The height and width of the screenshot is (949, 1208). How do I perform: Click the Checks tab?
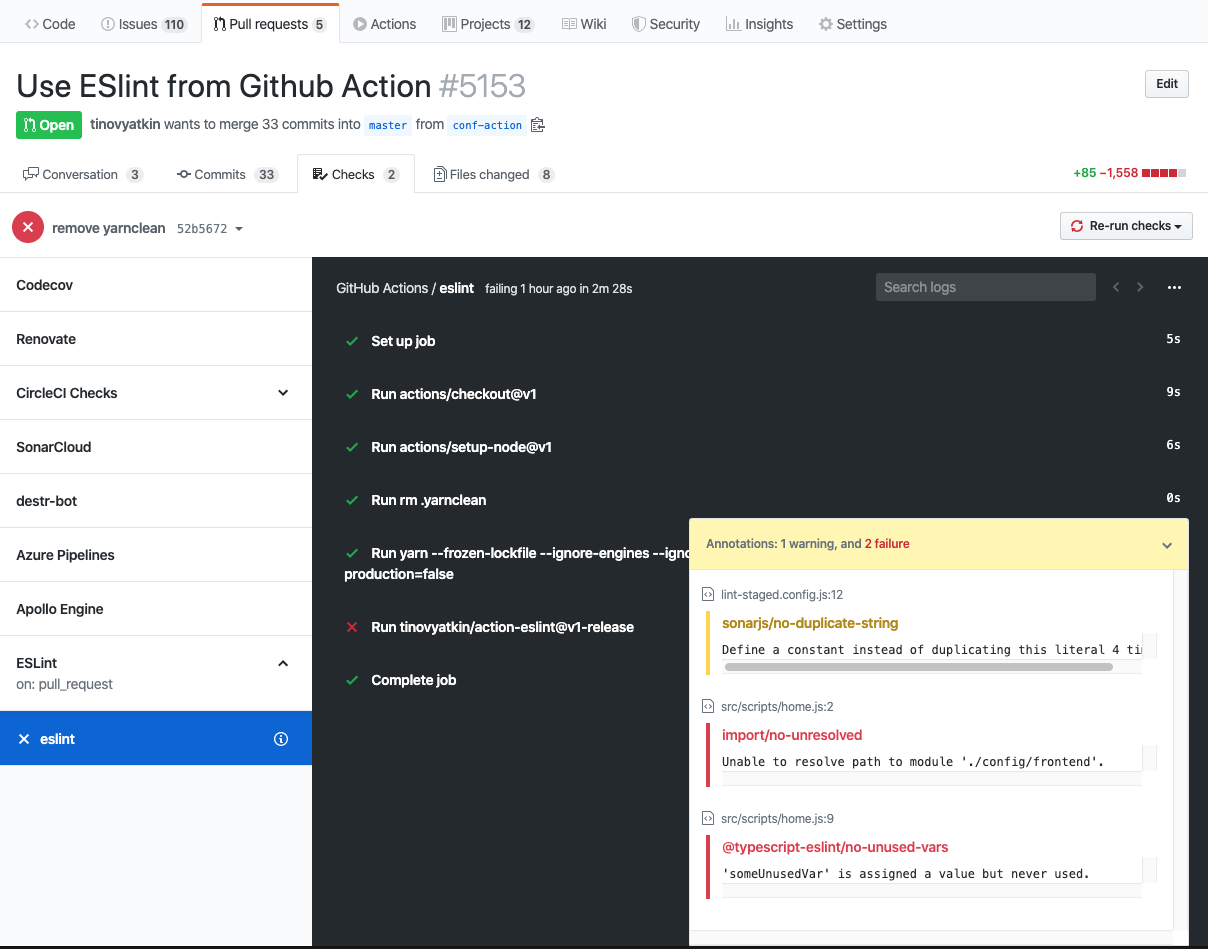tap(356, 174)
